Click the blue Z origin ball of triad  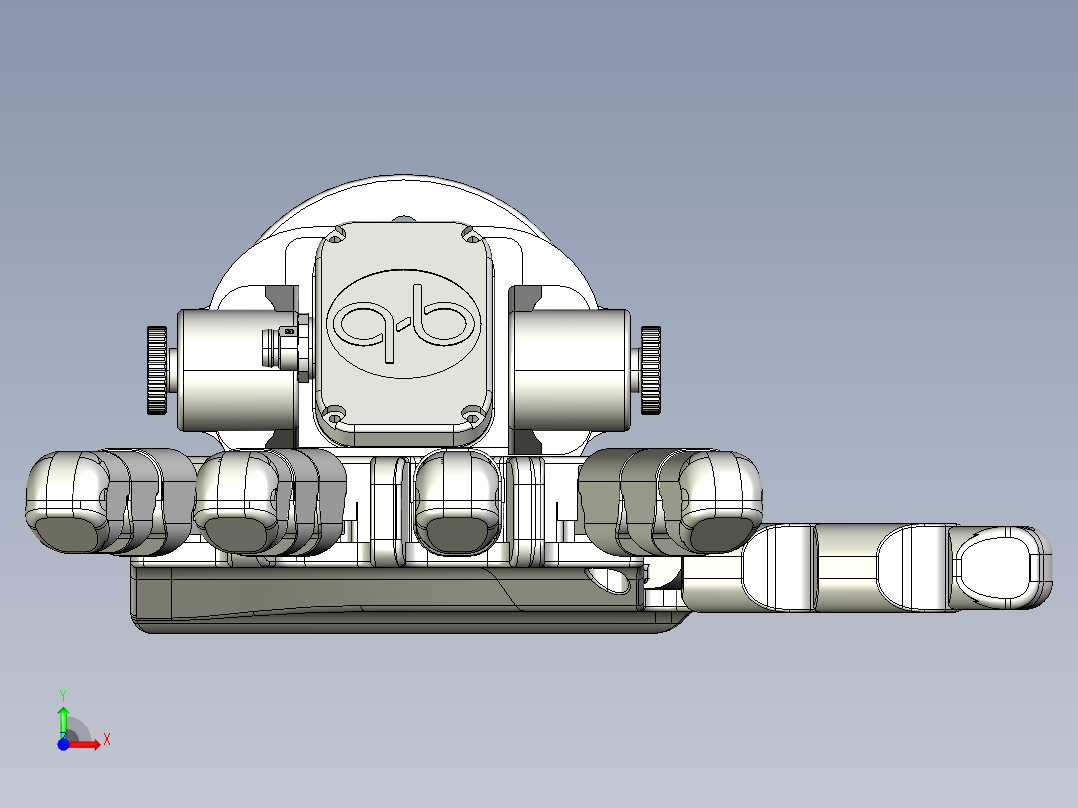point(63,744)
